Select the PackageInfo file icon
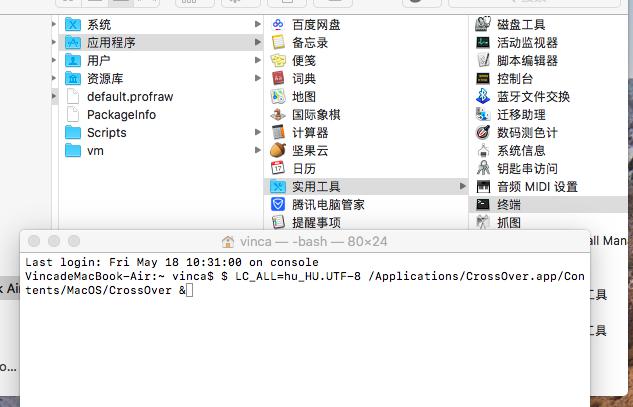633x407 pixels. point(73,115)
